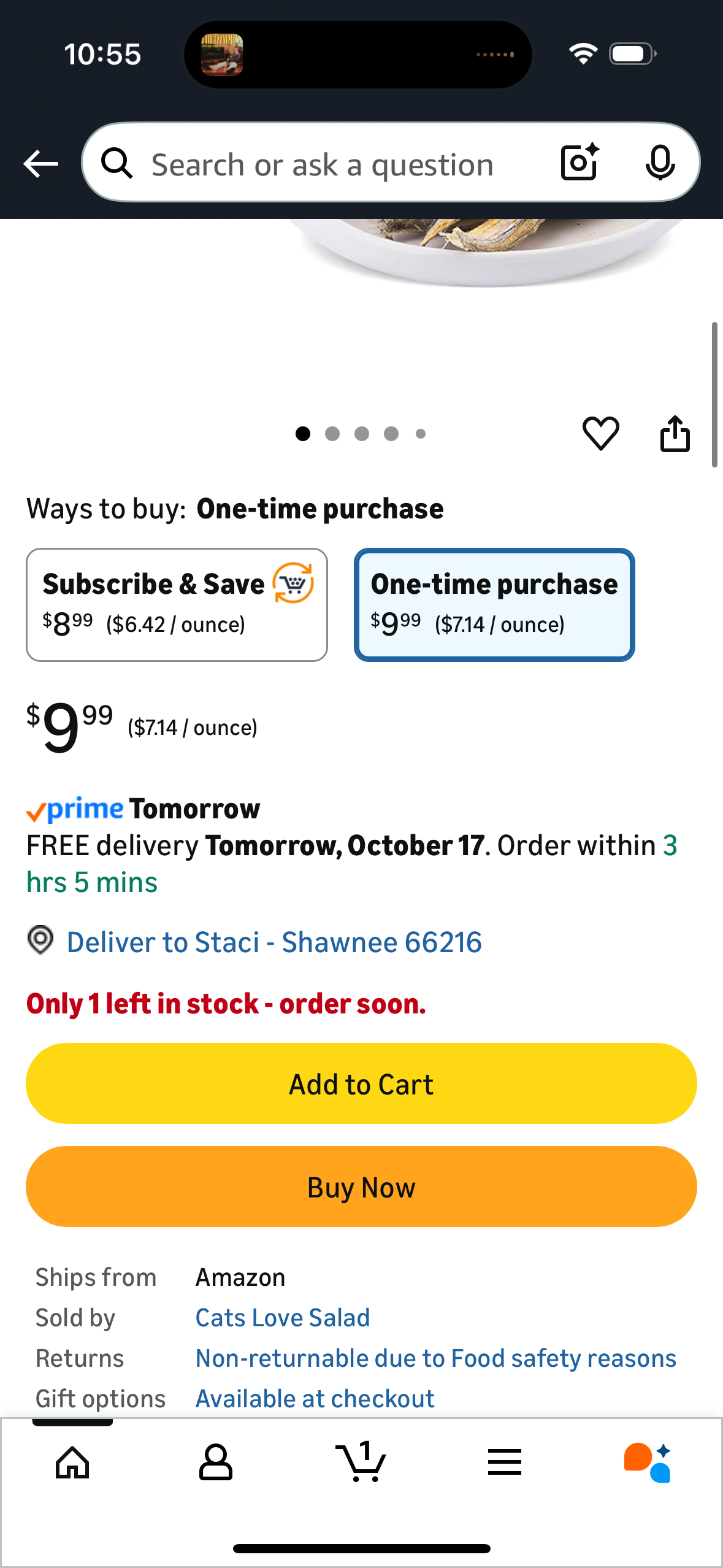This screenshot has width=723, height=1568.
Task: Change delivery address to Staci - Shawnee
Action: click(274, 942)
